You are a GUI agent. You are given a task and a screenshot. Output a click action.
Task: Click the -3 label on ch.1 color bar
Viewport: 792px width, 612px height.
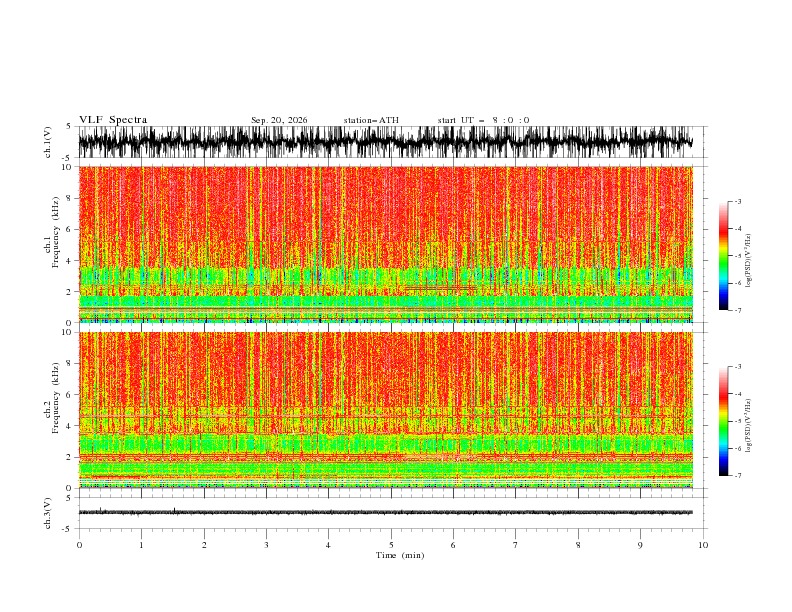[737, 201]
